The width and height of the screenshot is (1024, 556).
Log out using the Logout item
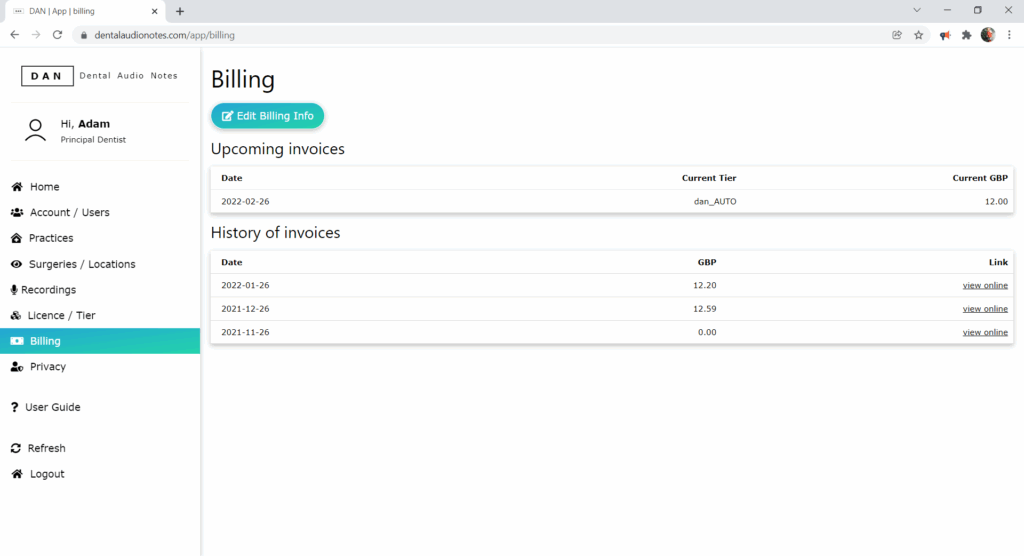pos(46,474)
